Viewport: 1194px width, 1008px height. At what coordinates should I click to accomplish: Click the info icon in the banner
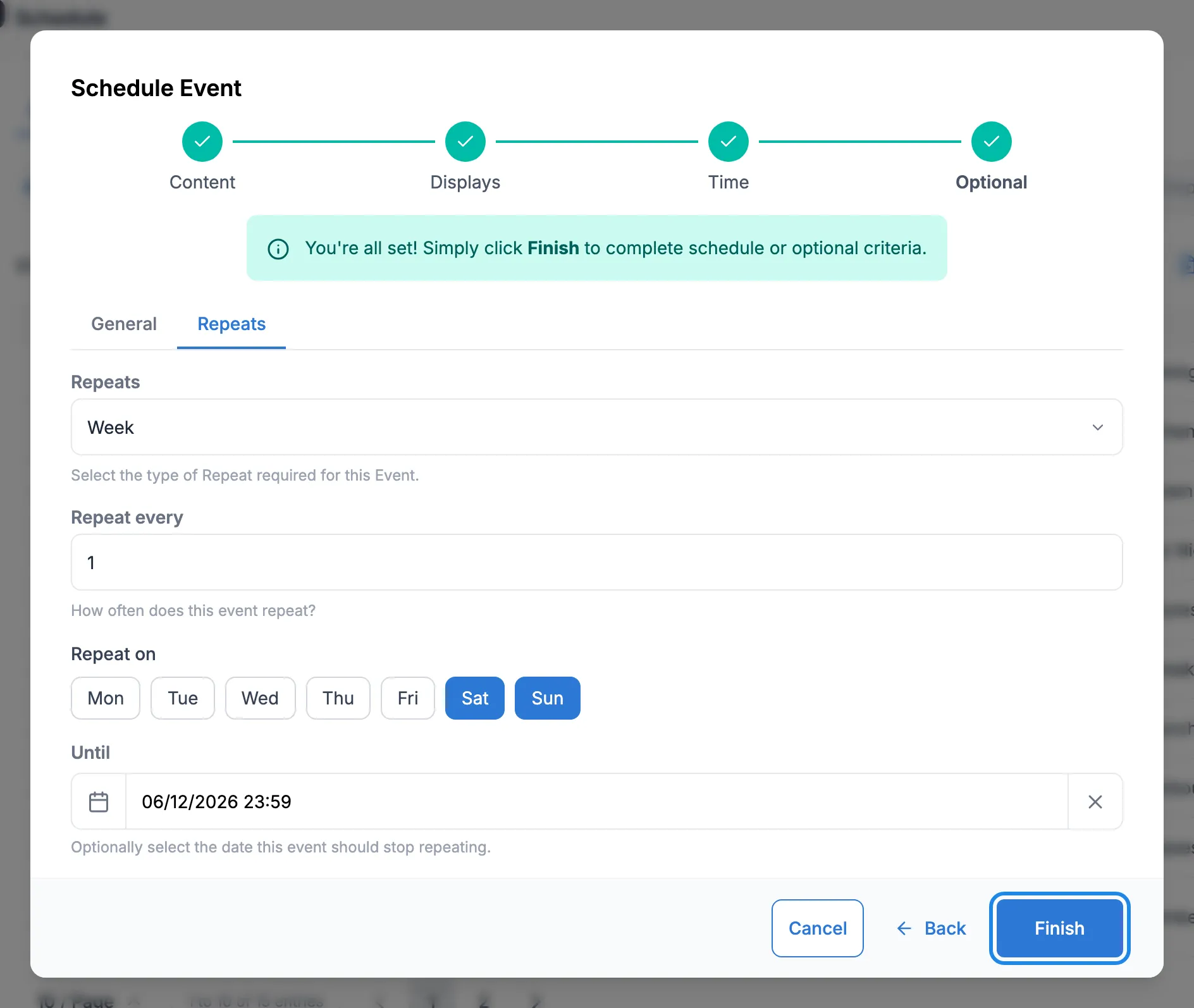point(278,249)
